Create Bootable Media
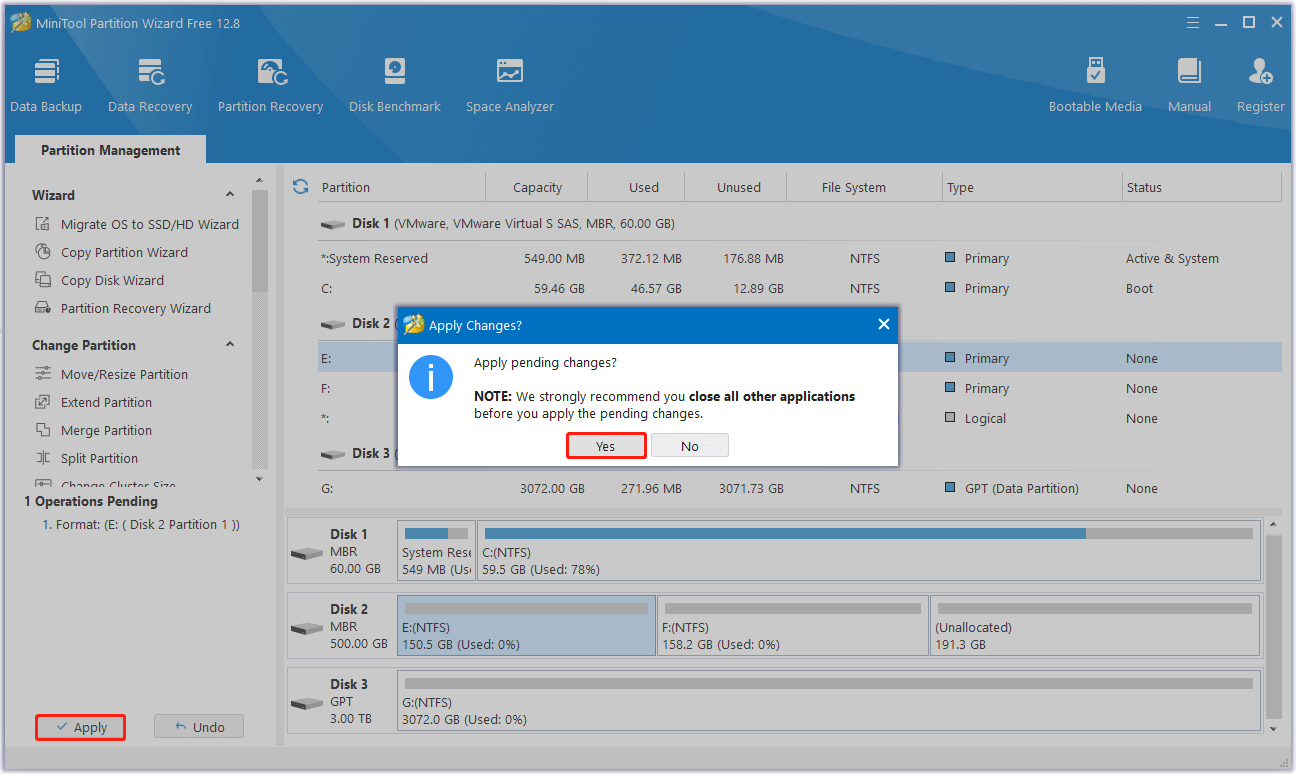This screenshot has width=1298, height=775. [x=1095, y=85]
